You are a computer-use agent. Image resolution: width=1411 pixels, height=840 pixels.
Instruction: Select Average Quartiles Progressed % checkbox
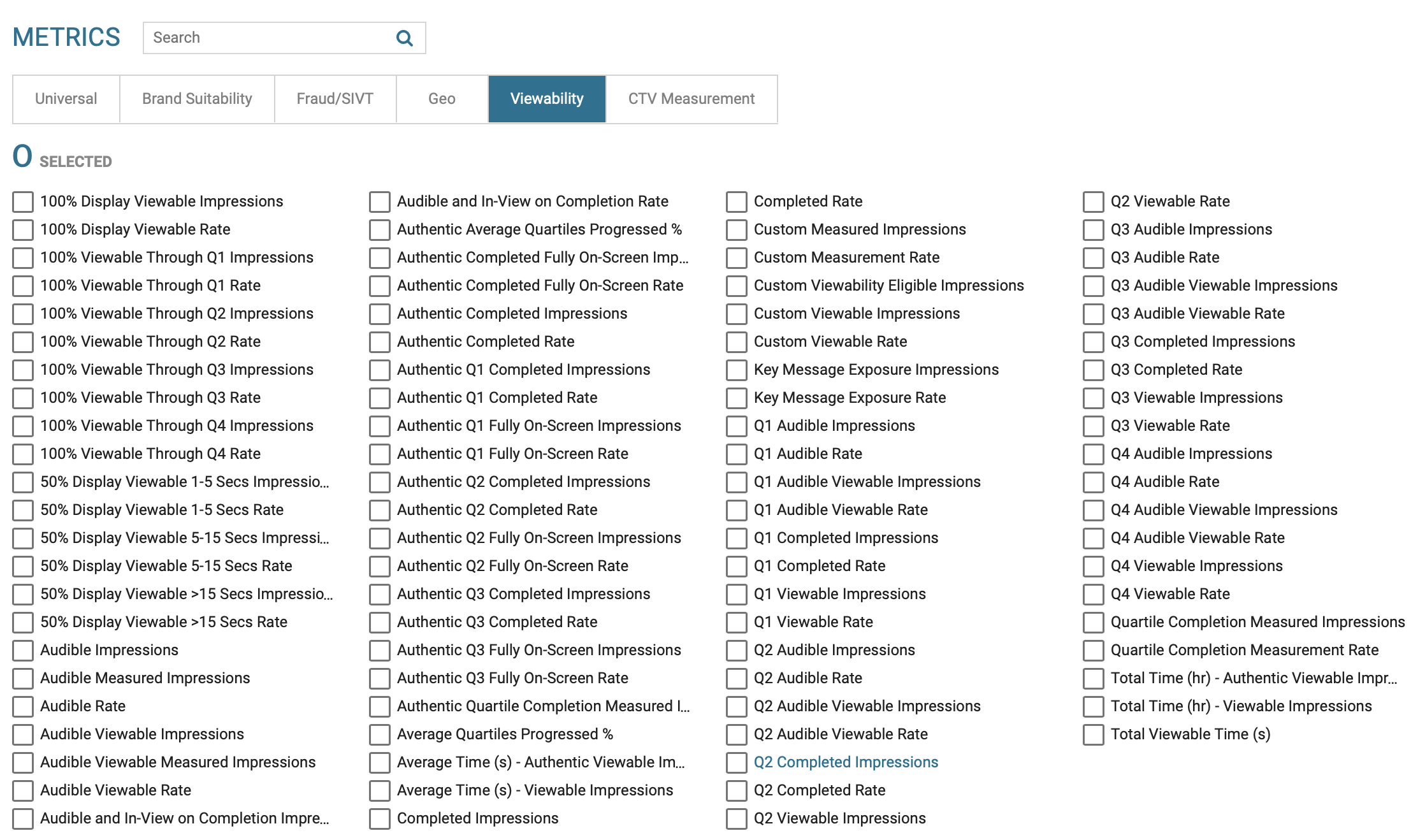[x=380, y=735]
